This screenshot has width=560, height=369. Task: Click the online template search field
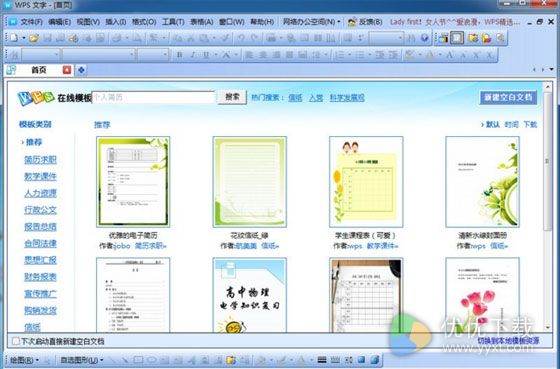tap(154, 97)
